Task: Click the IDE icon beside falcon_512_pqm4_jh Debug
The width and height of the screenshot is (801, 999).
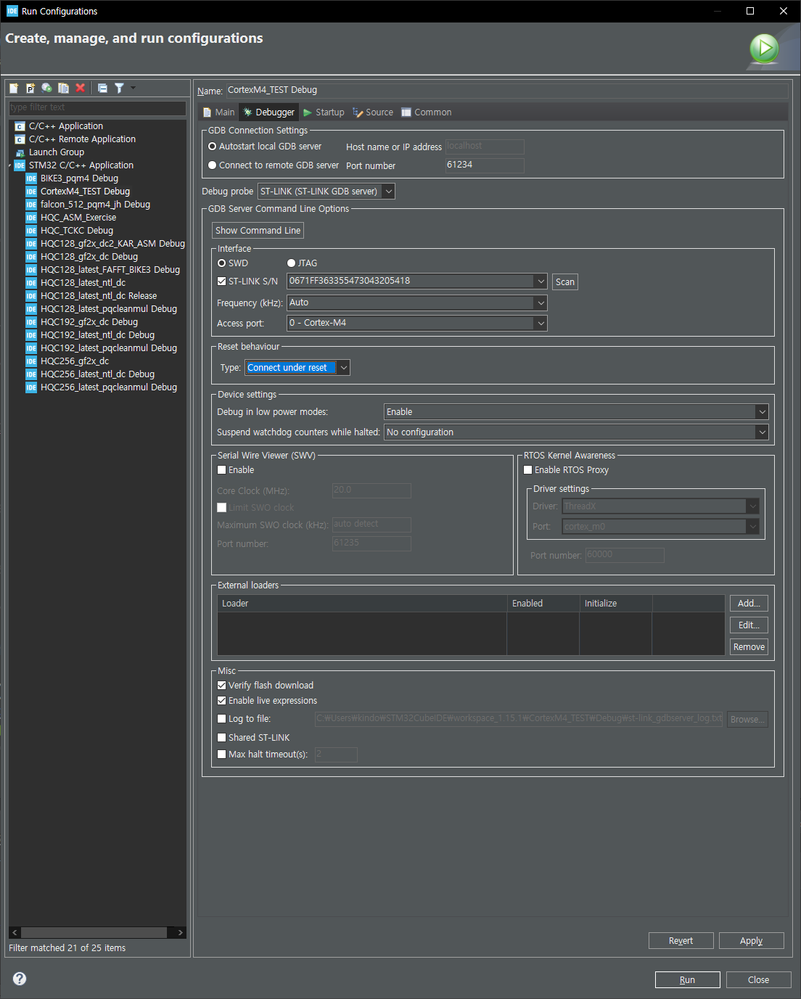Action: click(x=31, y=205)
